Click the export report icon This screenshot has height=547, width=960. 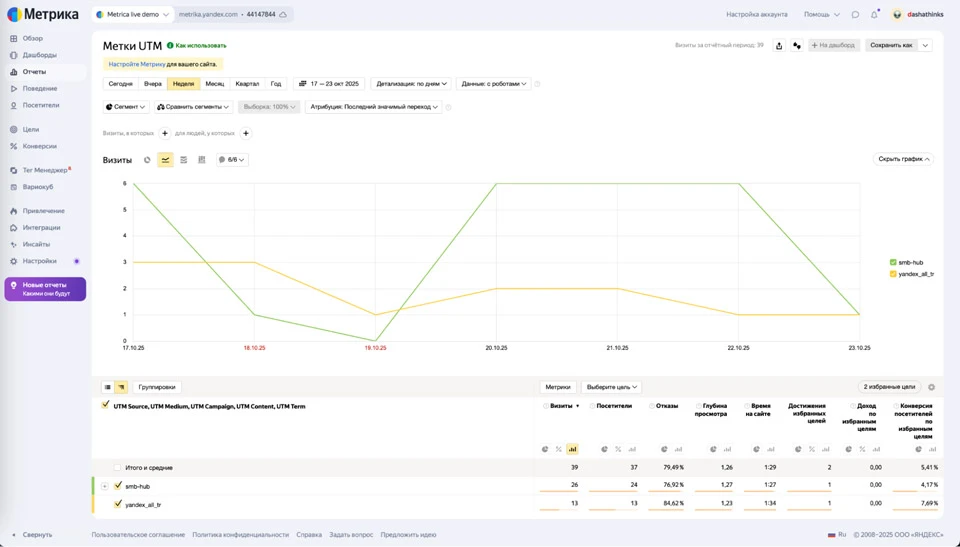tap(779, 45)
